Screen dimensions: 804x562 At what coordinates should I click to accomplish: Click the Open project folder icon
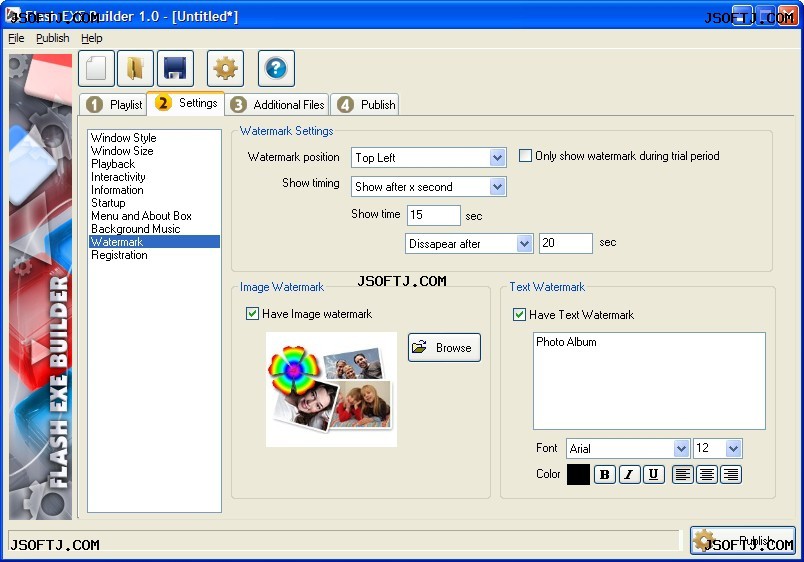pyautogui.click(x=135, y=68)
